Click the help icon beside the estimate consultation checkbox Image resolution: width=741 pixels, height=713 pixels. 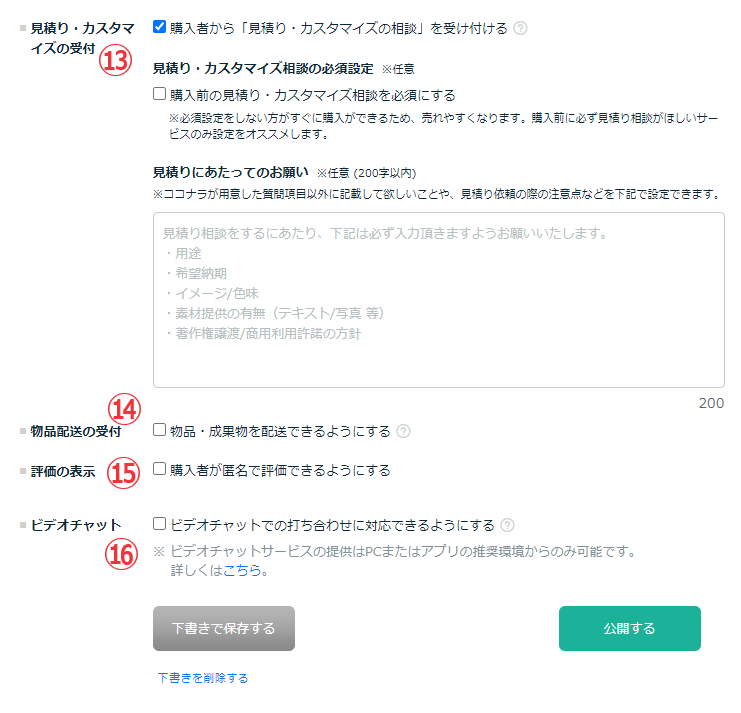pos(520,28)
